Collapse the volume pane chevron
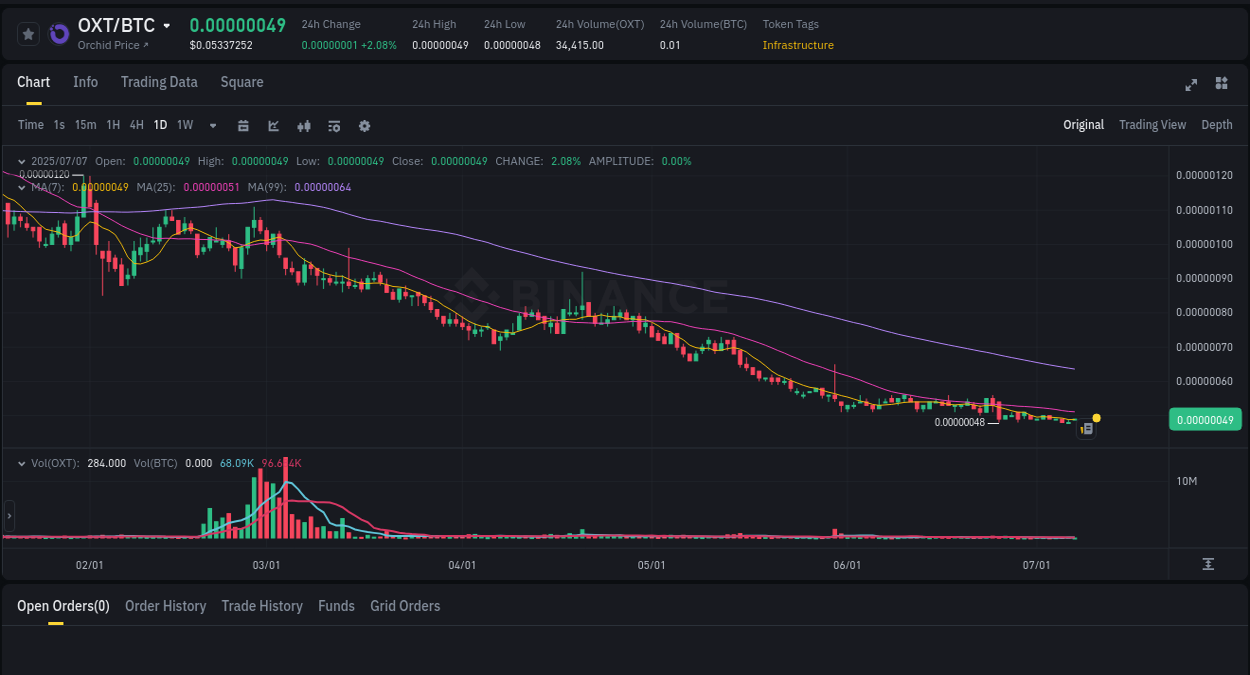 tap(21, 463)
